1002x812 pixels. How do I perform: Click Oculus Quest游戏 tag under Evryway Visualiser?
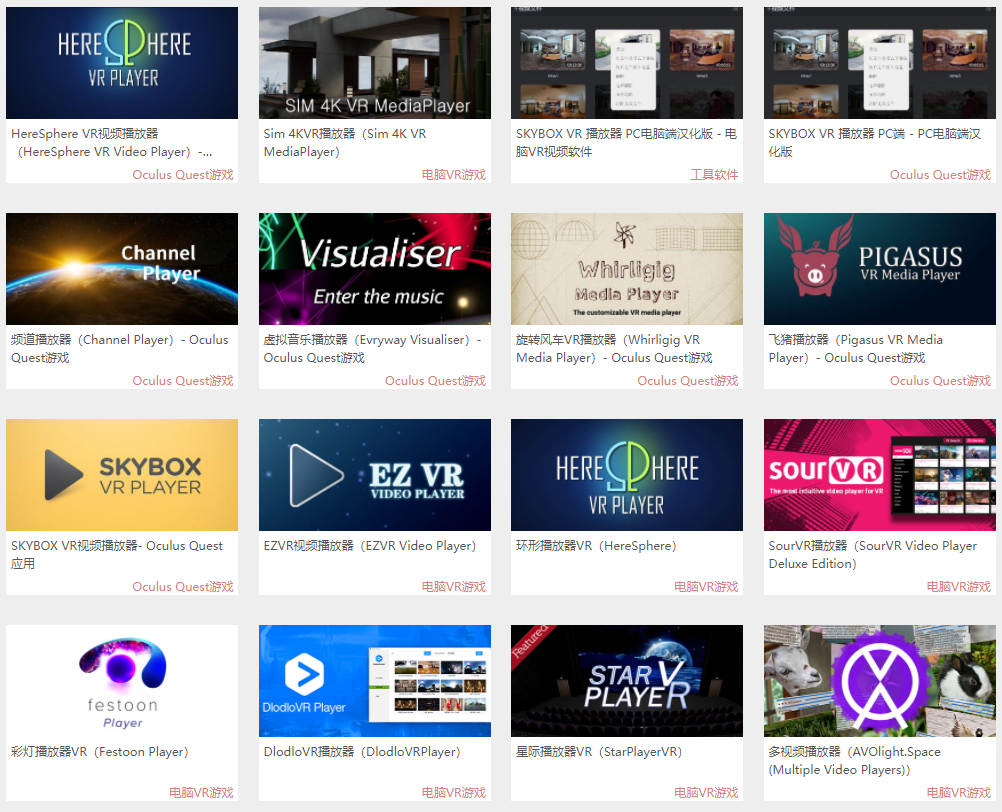435,381
